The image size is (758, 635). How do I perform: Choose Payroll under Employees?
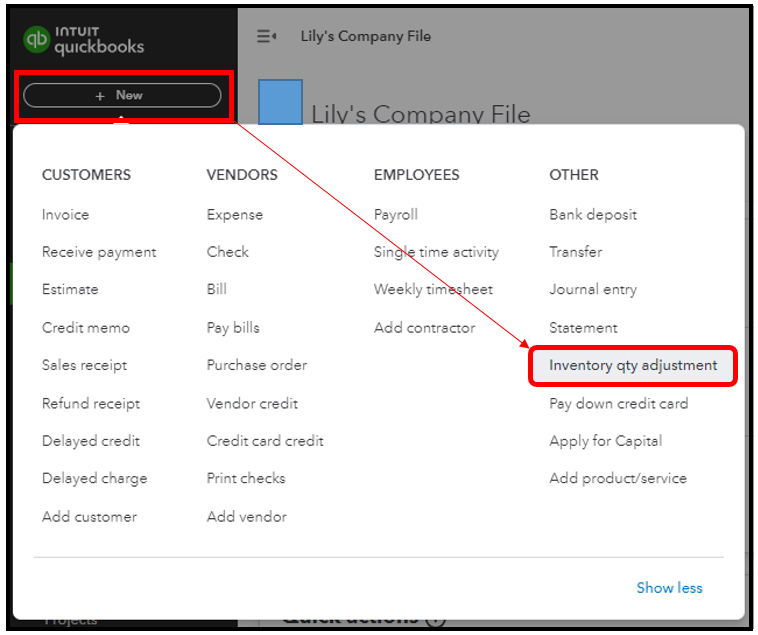click(396, 215)
